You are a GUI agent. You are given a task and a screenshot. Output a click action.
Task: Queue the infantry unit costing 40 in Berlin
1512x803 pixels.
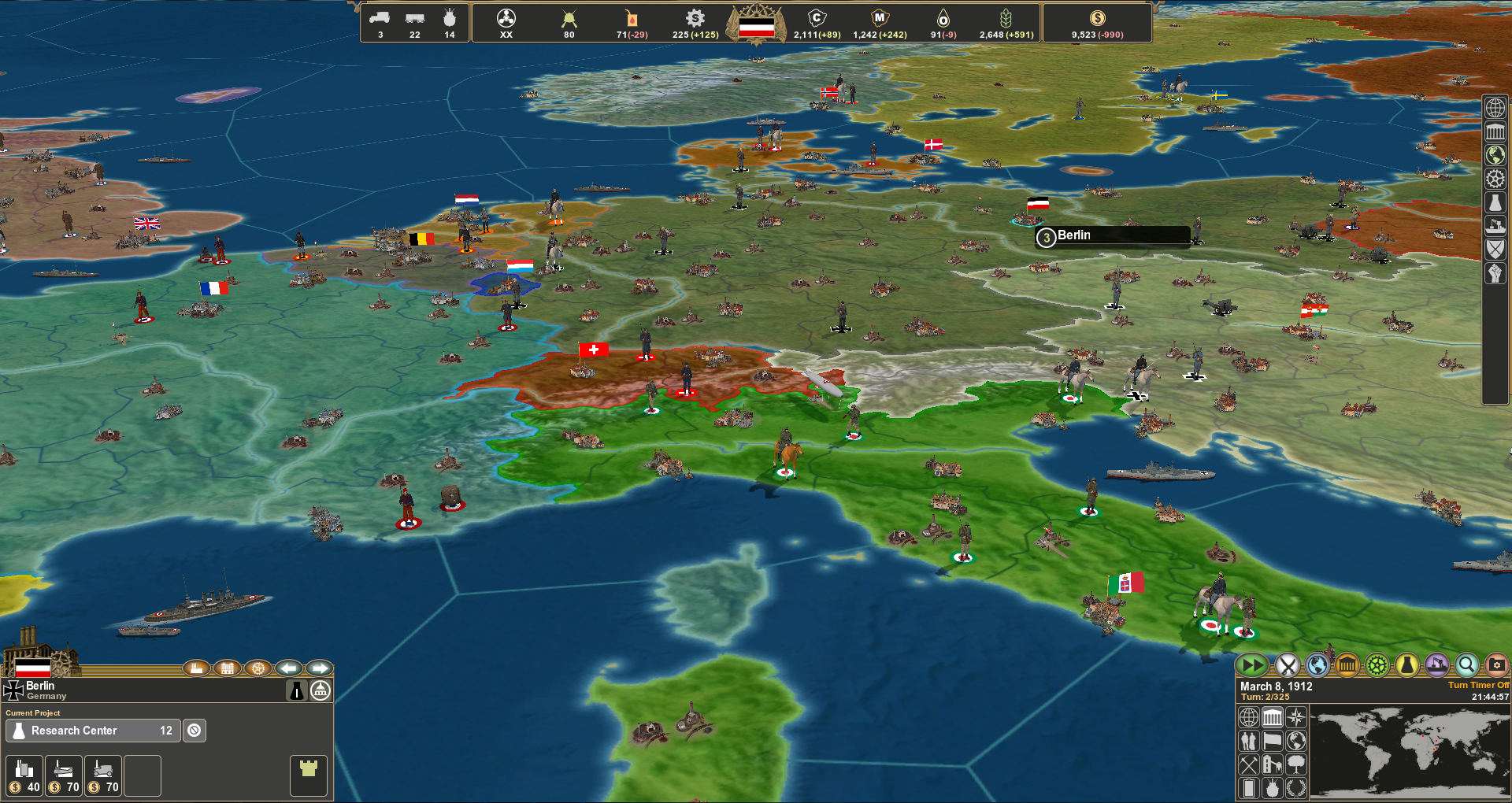coord(24,775)
